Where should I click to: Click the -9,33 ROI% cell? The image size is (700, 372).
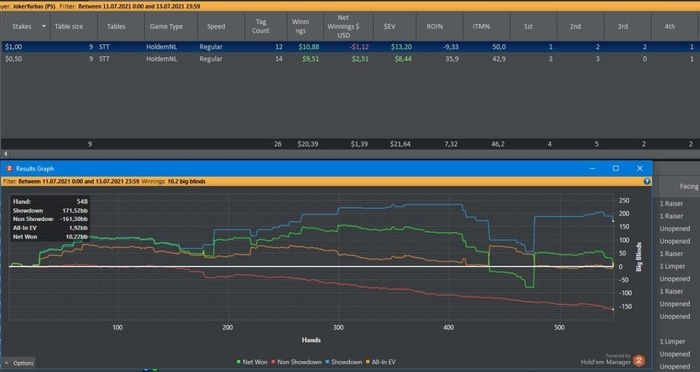pyautogui.click(x=451, y=47)
